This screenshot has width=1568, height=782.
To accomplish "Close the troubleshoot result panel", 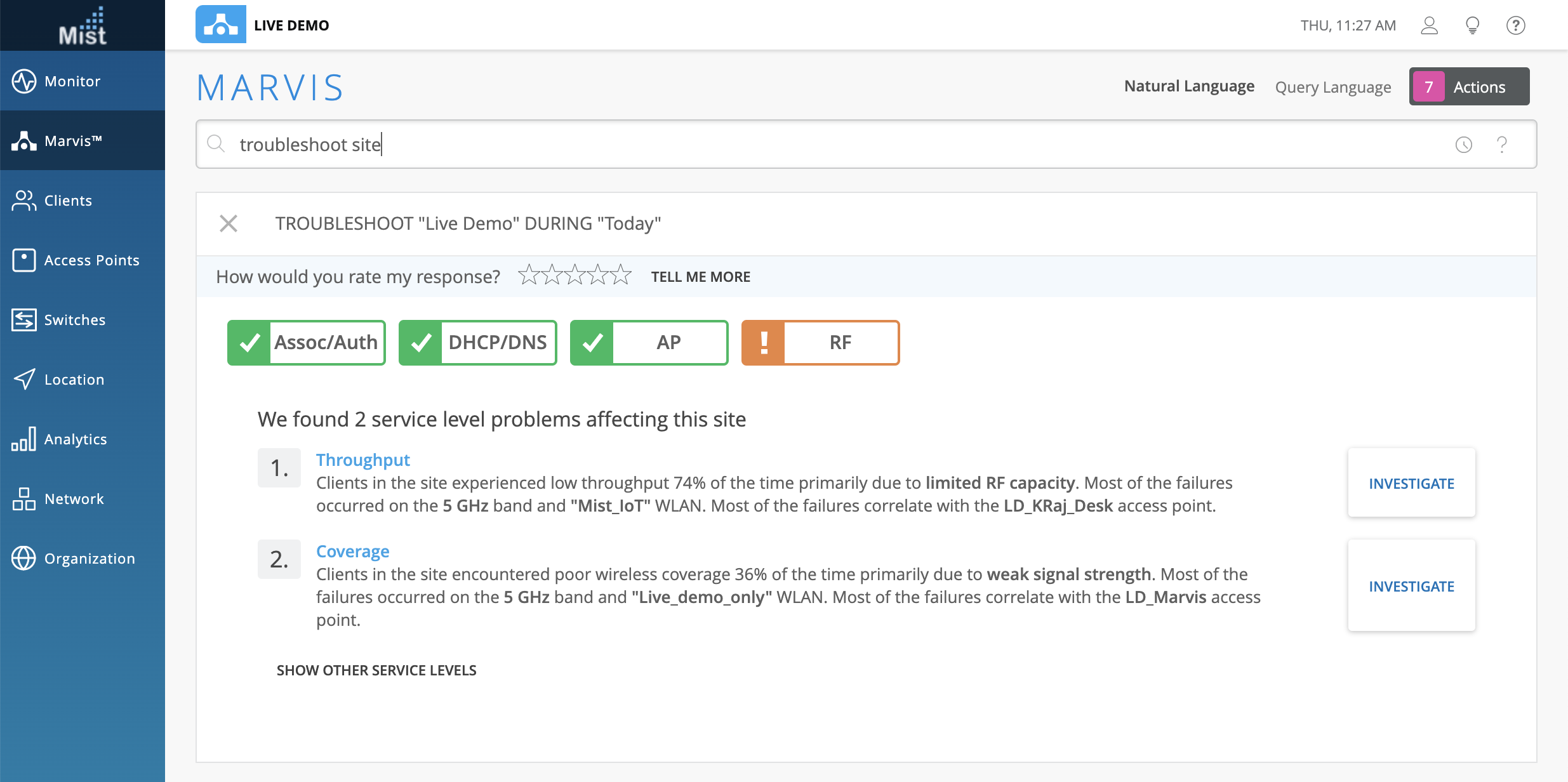I will (229, 223).
